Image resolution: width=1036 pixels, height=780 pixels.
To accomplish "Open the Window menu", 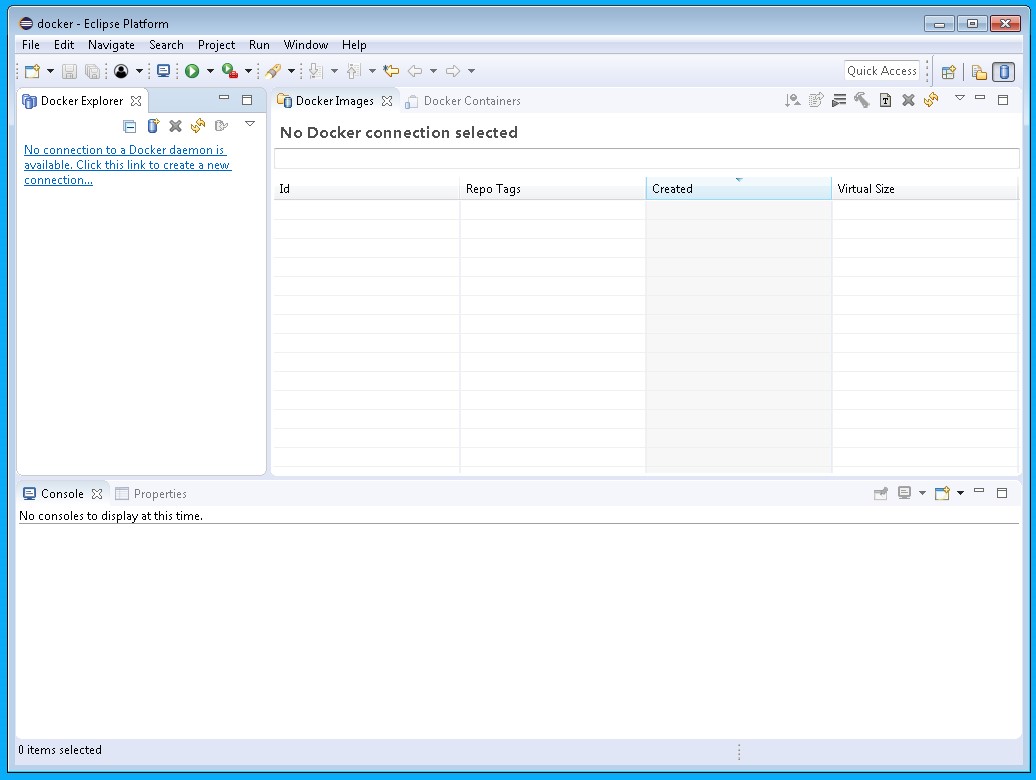I will click(x=305, y=45).
